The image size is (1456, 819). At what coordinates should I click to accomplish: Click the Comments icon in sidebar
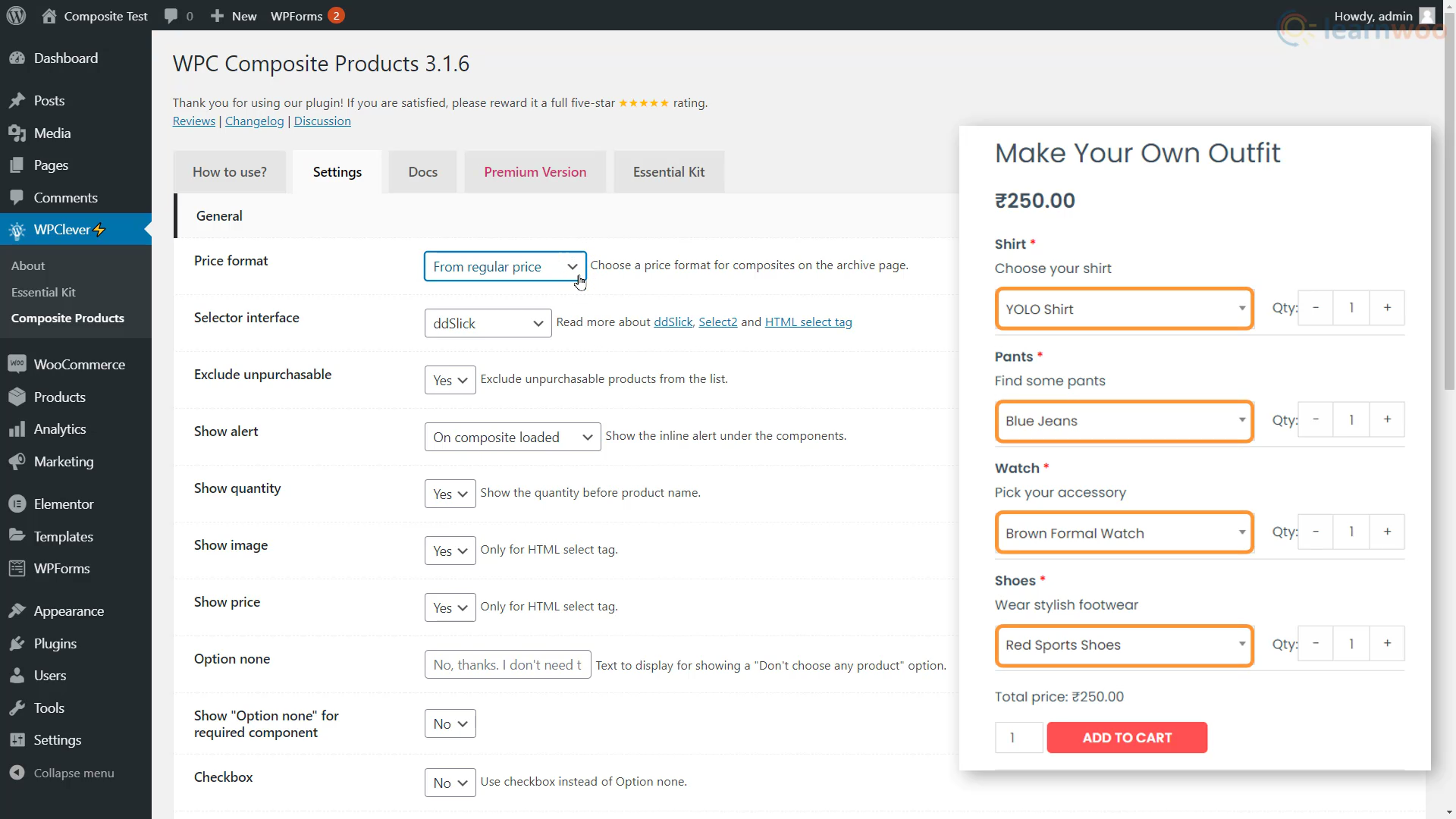click(x=17, y=198)
